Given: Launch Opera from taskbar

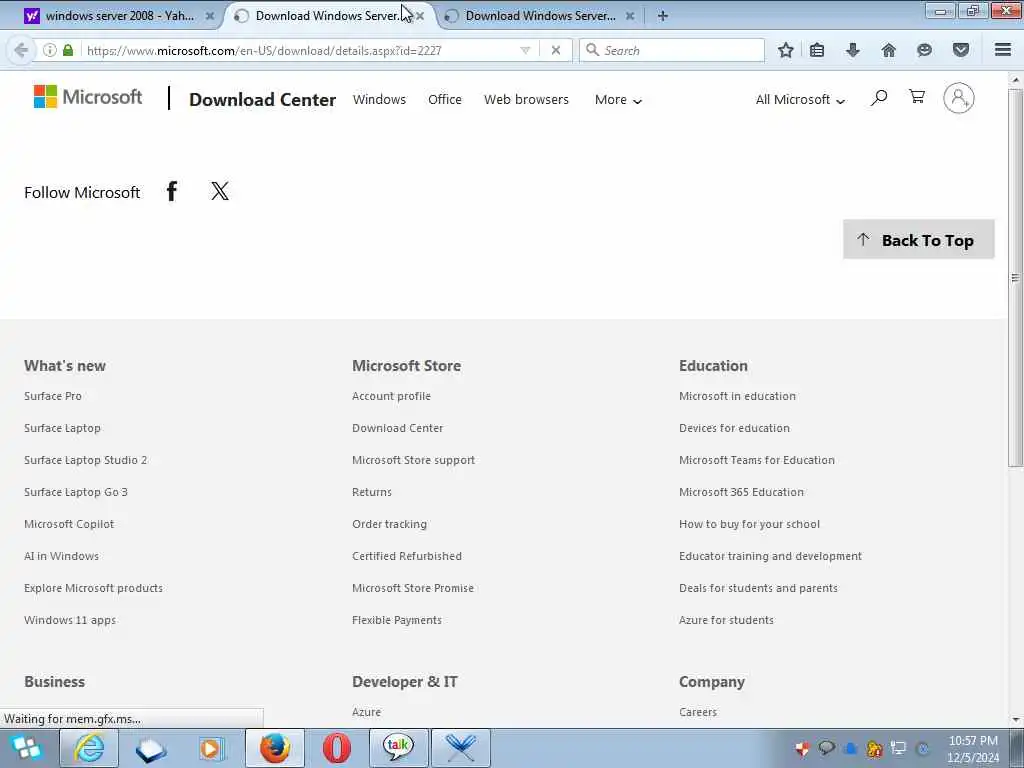Looking at the screenshot, I should tap(337, 748).
